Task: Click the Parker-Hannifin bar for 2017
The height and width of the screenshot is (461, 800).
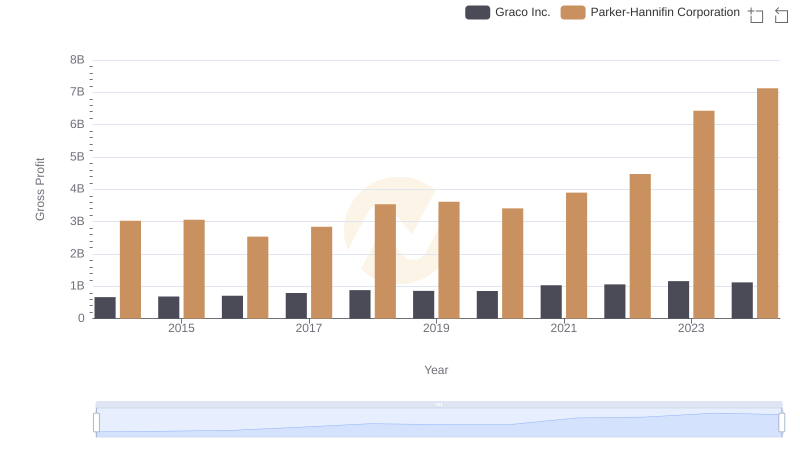Action: 321,273
